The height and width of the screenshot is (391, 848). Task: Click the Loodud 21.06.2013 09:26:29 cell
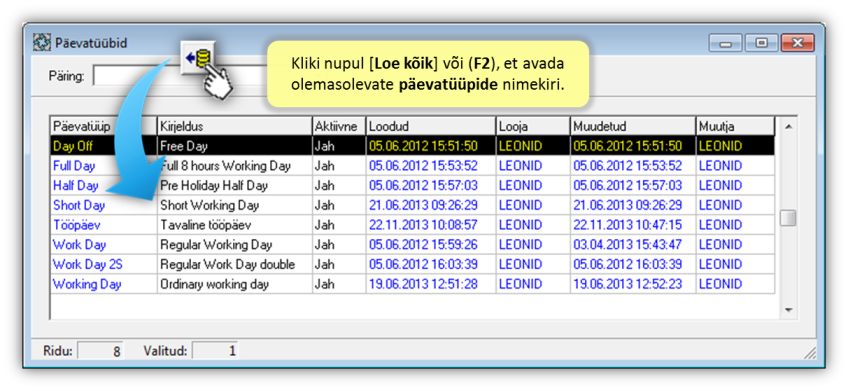point(431,206)
